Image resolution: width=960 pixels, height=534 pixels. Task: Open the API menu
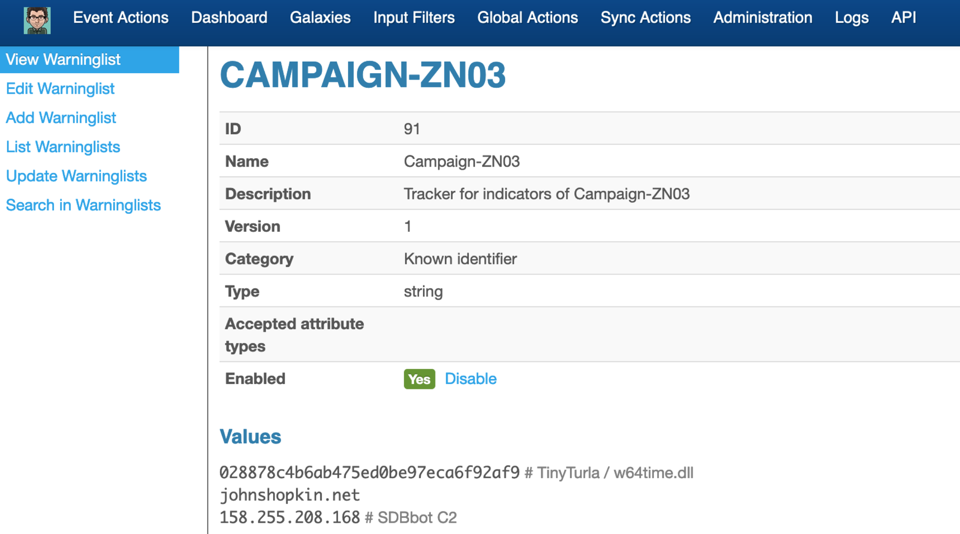(x=904, y=18)
